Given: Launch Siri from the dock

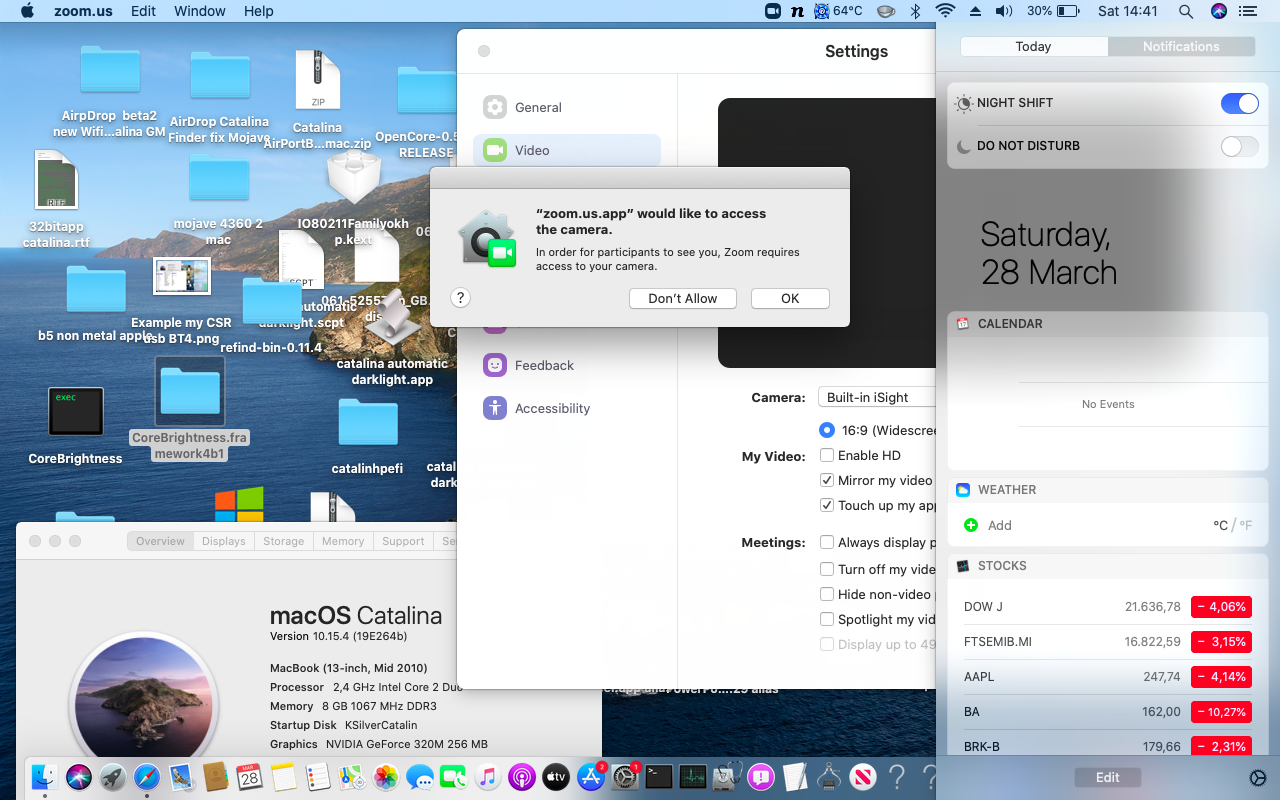Looking at the screenshot, I should point(79,777).
